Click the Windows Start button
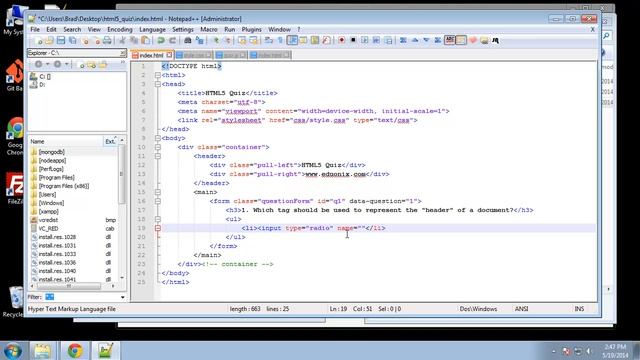Viewport: 640px width, 360px height. [12, 351]
